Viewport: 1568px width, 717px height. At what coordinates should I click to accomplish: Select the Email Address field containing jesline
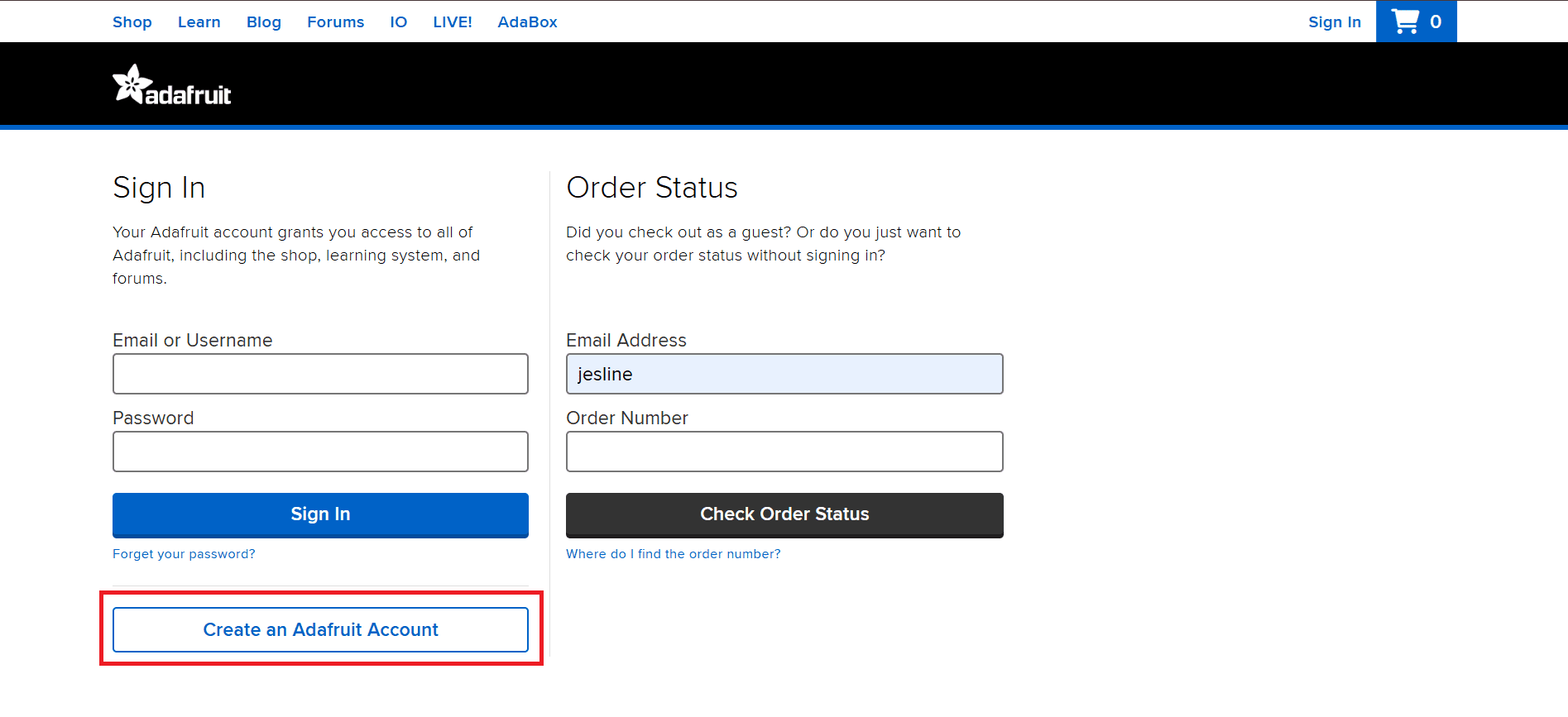pos(784,374)
